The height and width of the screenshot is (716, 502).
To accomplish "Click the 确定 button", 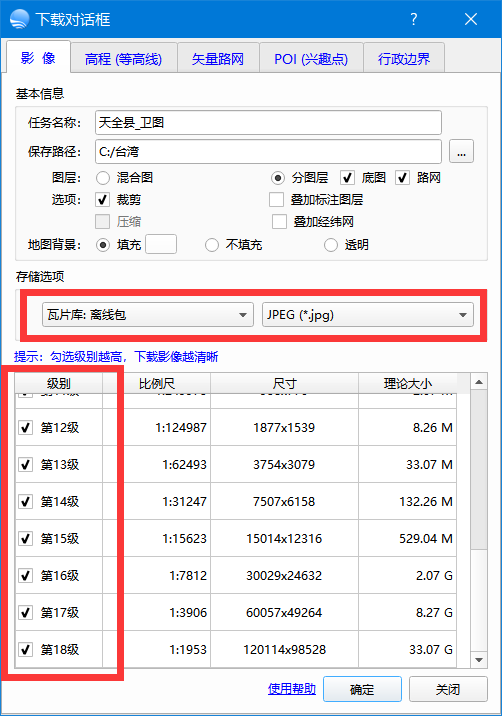I will coord(362,689).
